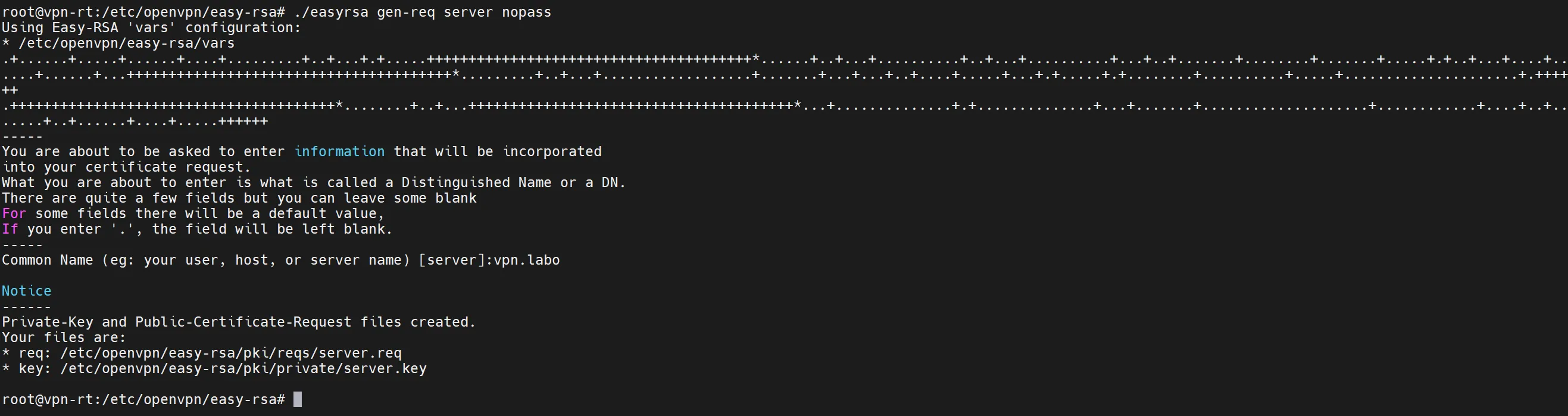Click the cyan word "information"

coord(339,151)
